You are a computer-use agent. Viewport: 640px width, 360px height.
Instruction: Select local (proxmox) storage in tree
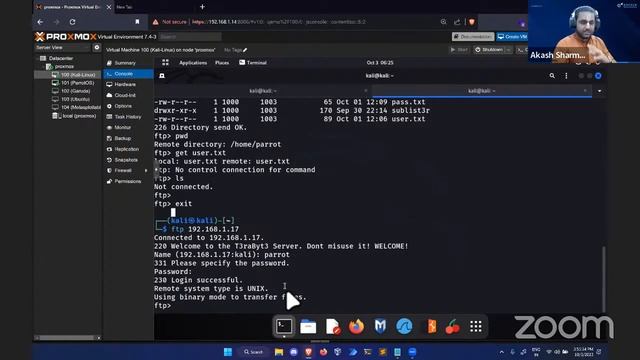click(79, 116)
